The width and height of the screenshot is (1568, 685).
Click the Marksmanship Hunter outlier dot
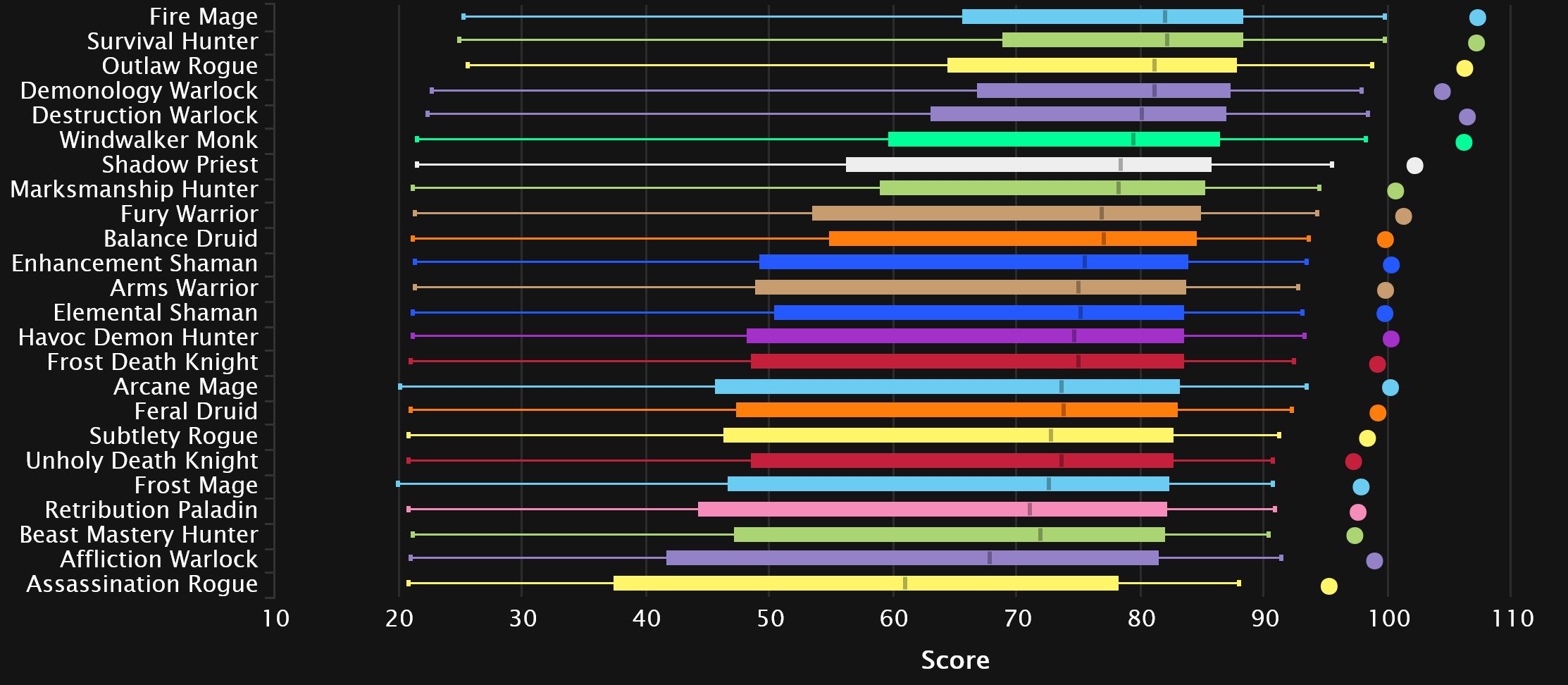(x=1395, y=191)
